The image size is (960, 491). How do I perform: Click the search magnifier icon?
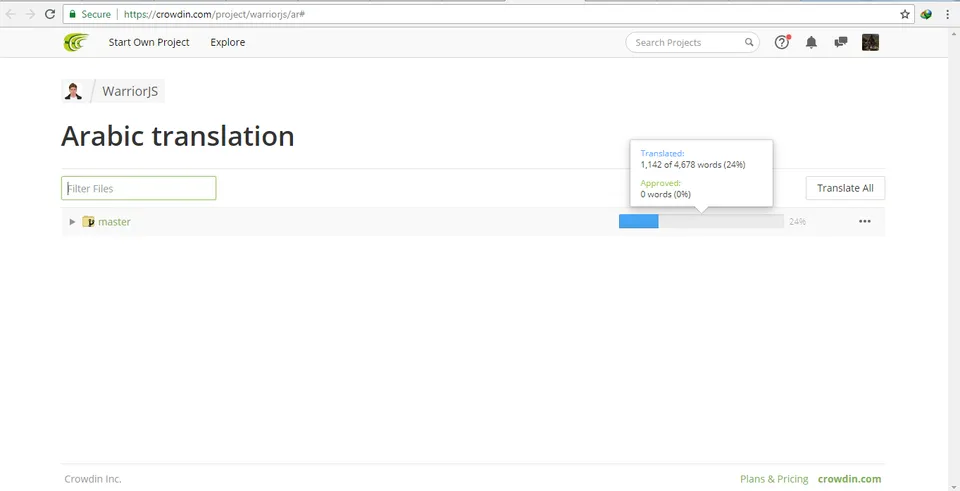tap(749, 42)
